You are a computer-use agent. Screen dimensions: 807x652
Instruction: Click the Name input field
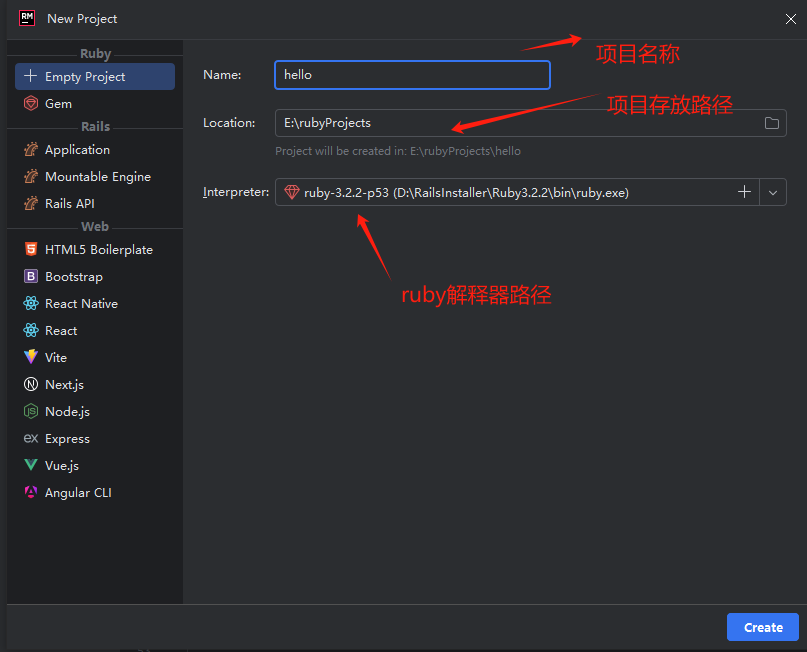click(411, 74)
